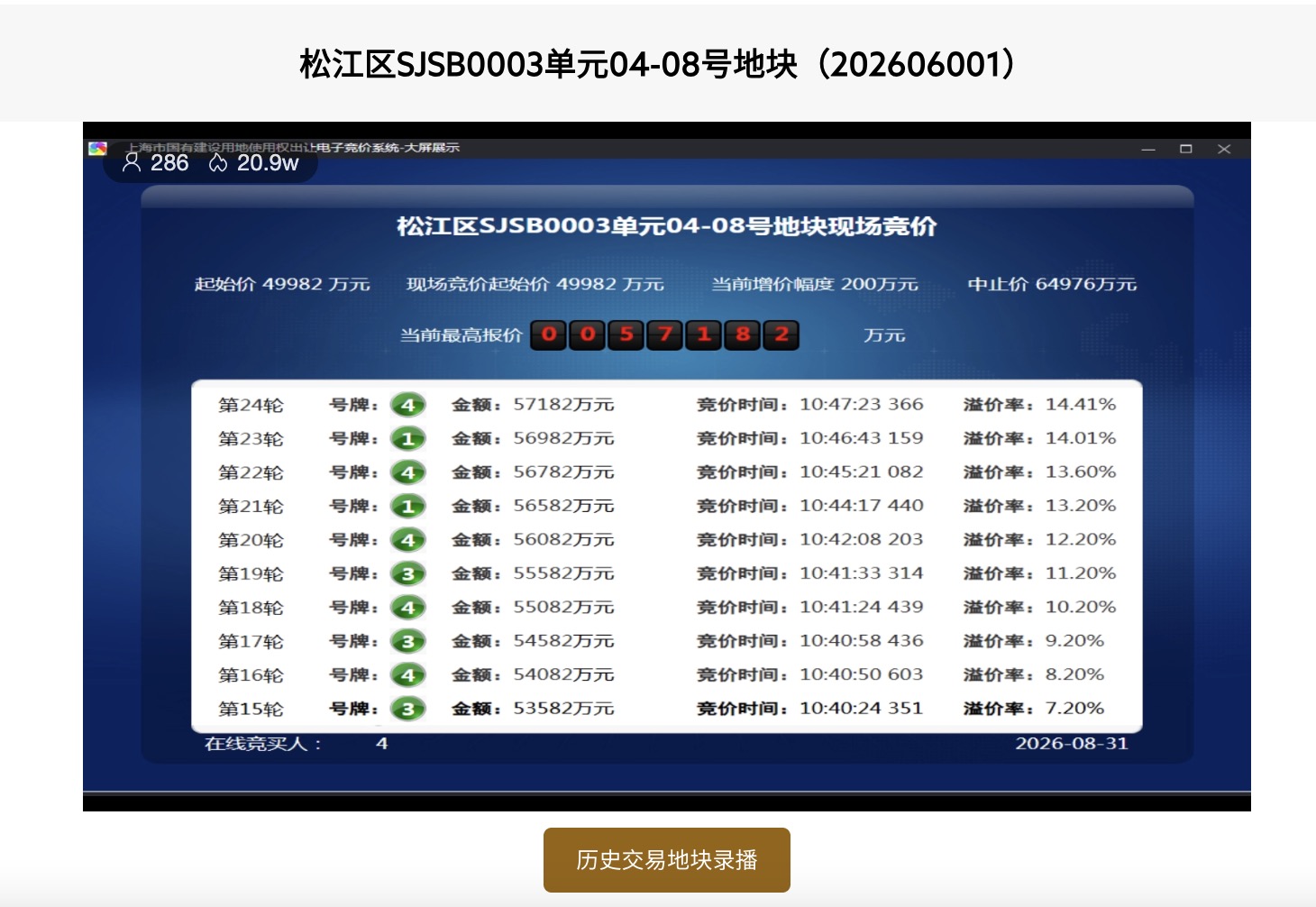Click 中止价 64976万元 text
The width and height of the screenshot is (1316, 907).
tap(1052, 284)
